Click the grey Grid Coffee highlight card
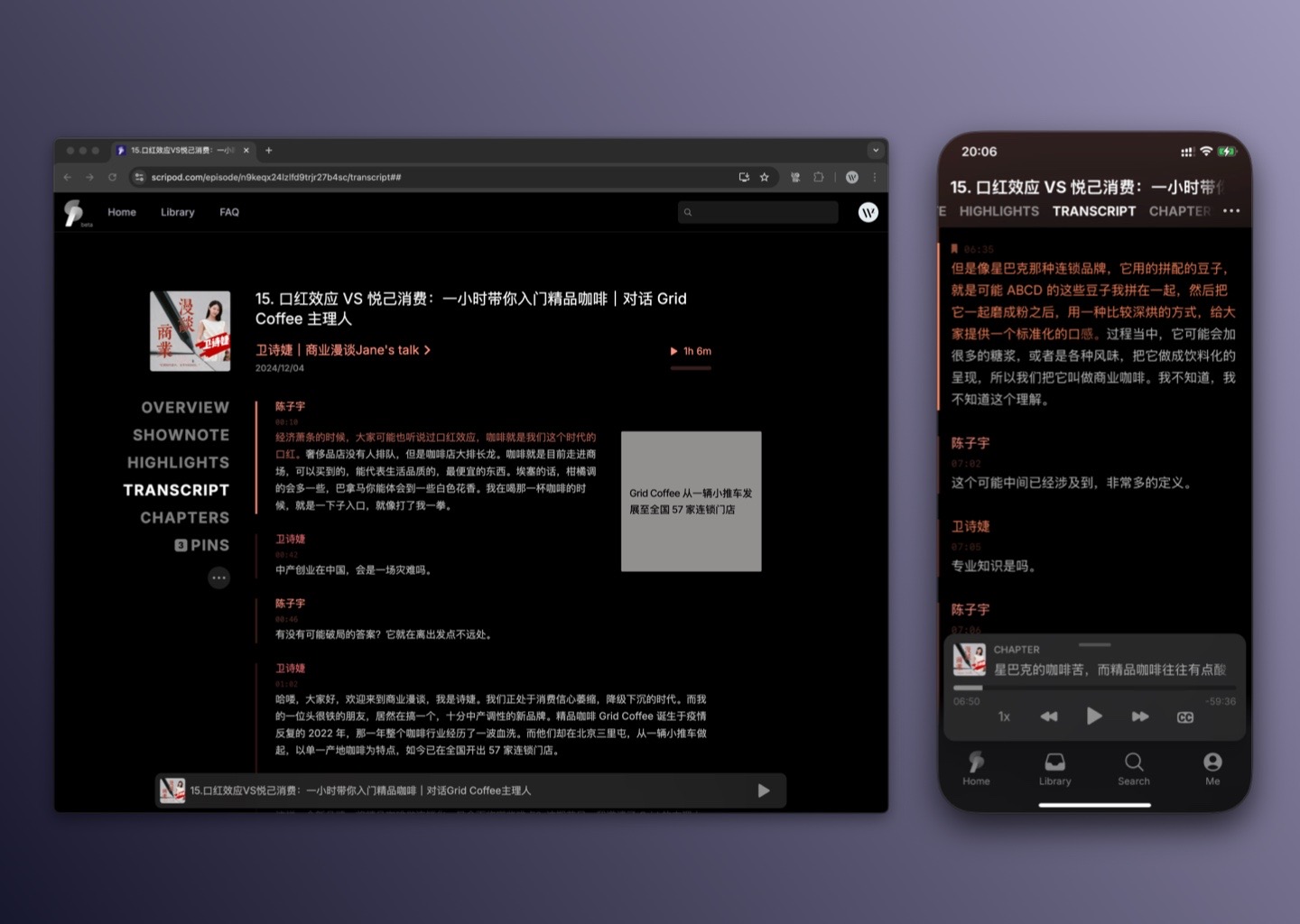 pyautogui.click(x=691, y=501)
